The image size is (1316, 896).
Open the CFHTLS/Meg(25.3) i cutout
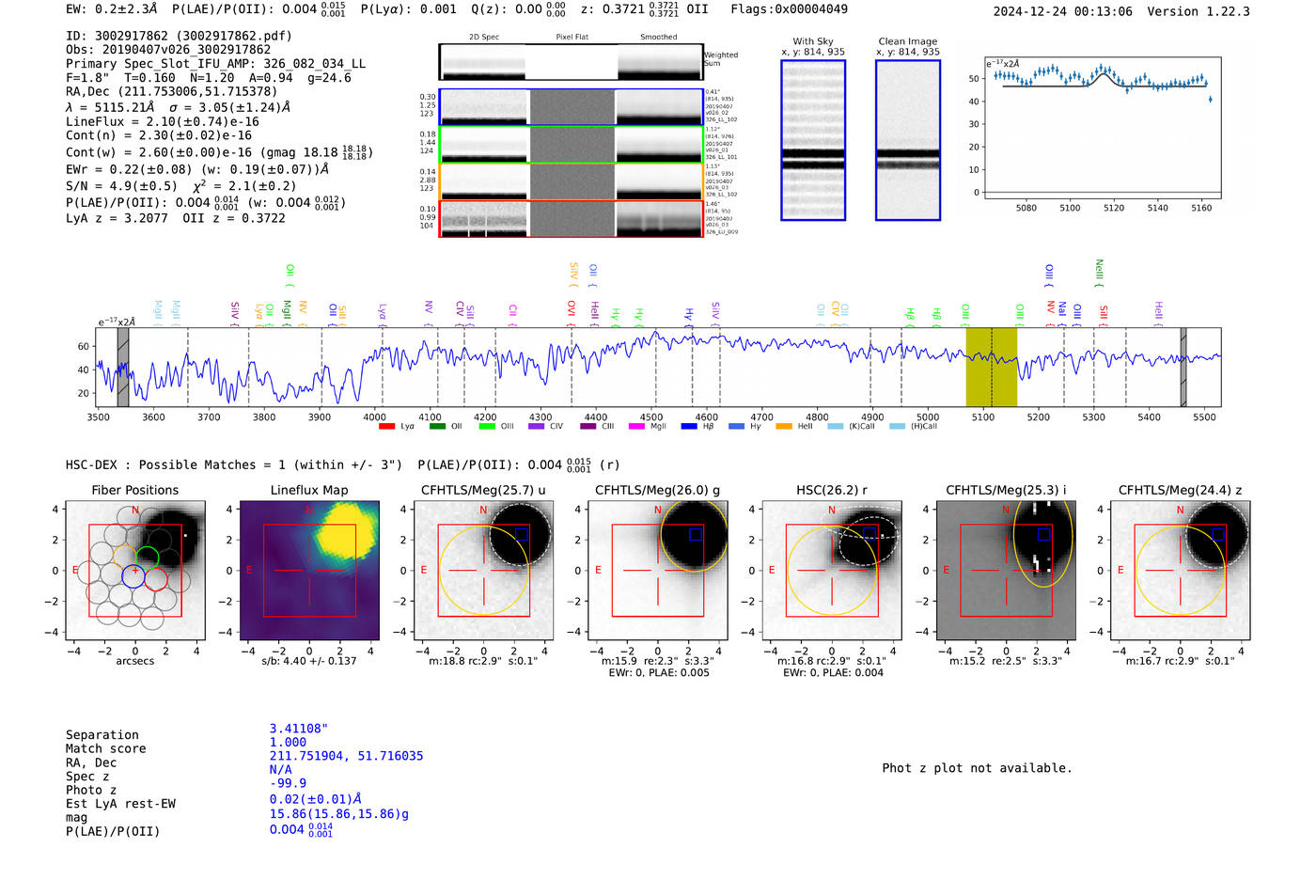click(1006, 570)
